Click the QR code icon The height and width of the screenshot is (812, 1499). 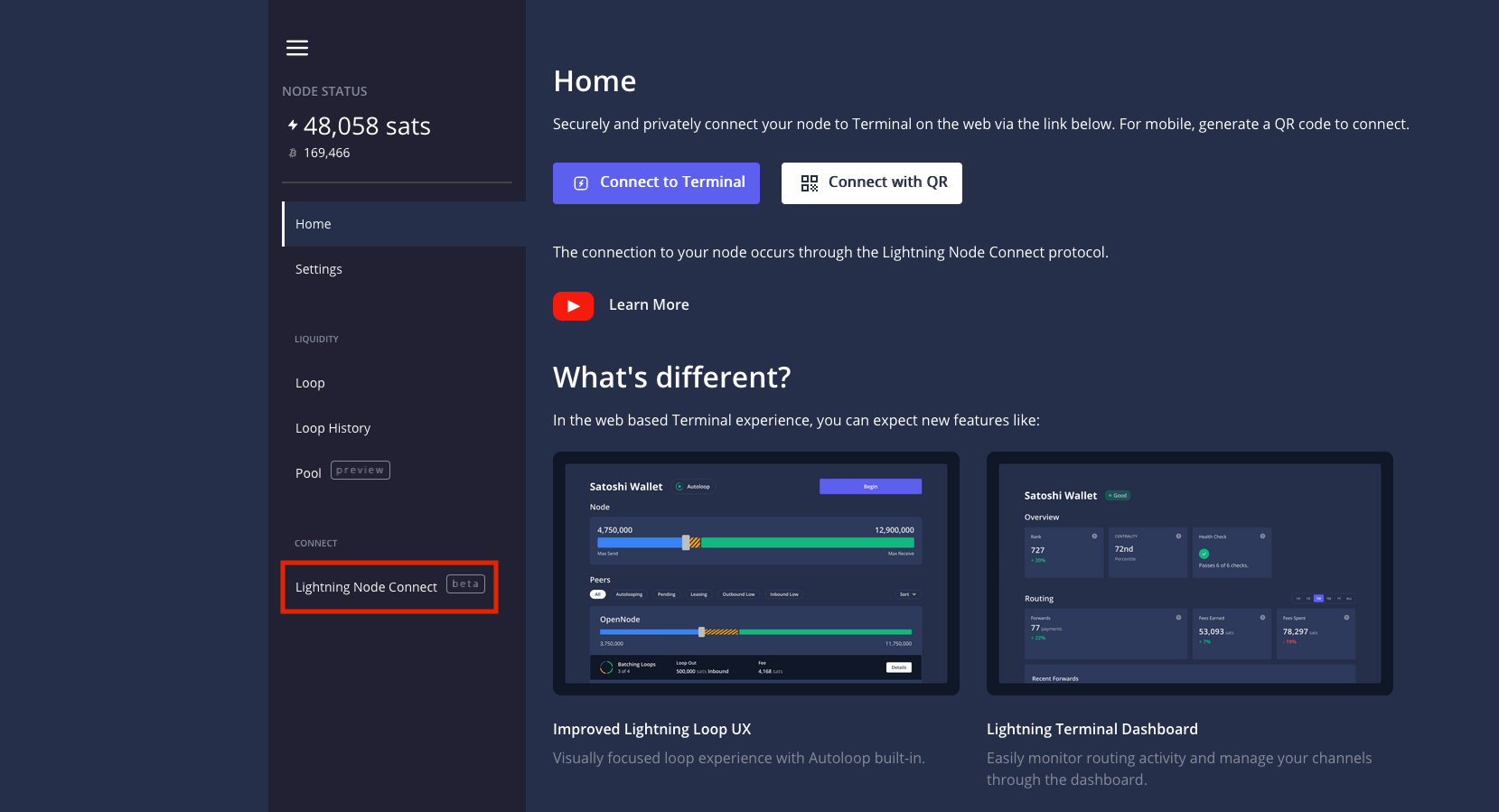(x=810, y=183)
